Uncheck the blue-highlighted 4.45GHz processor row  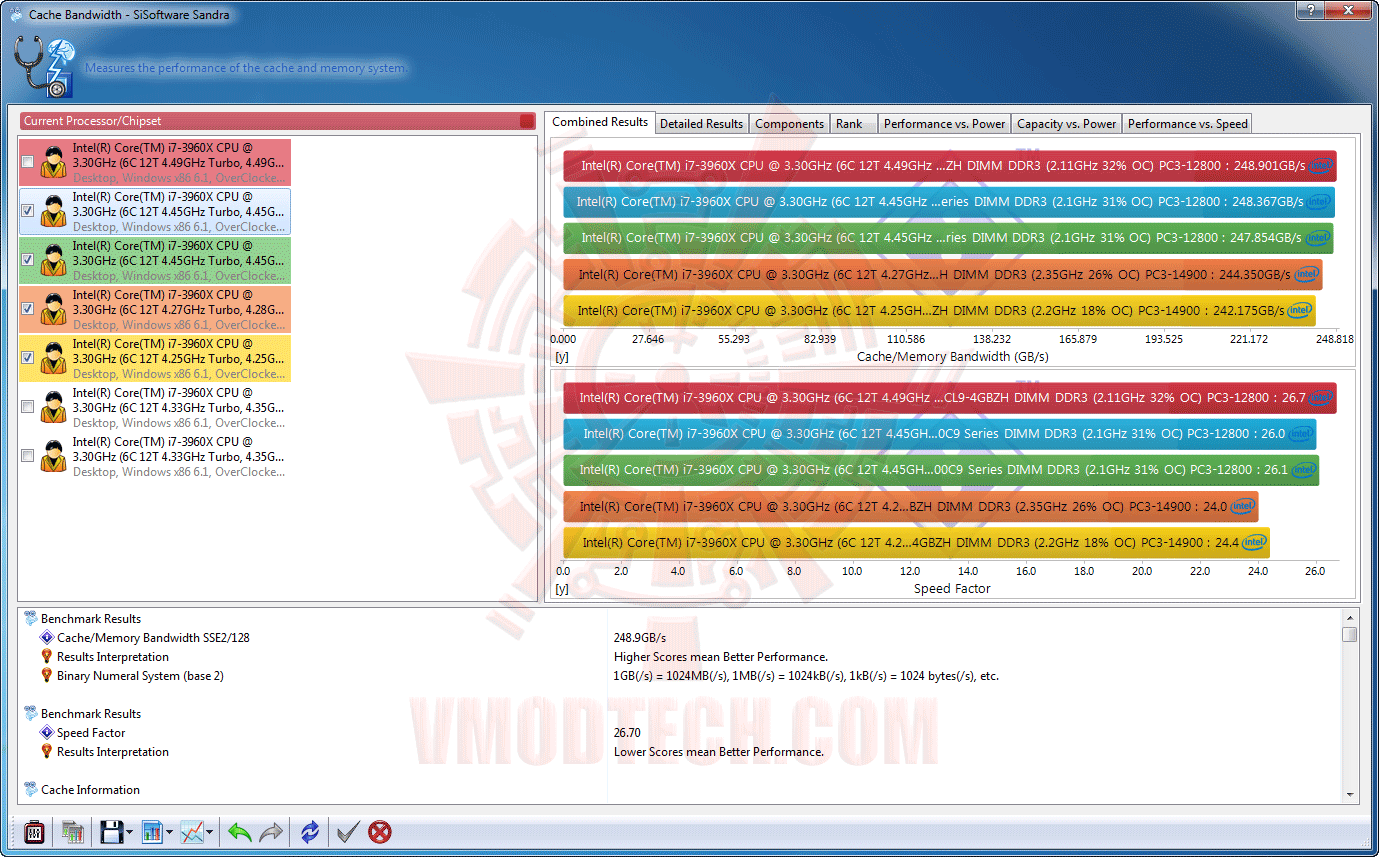(27, 211)
